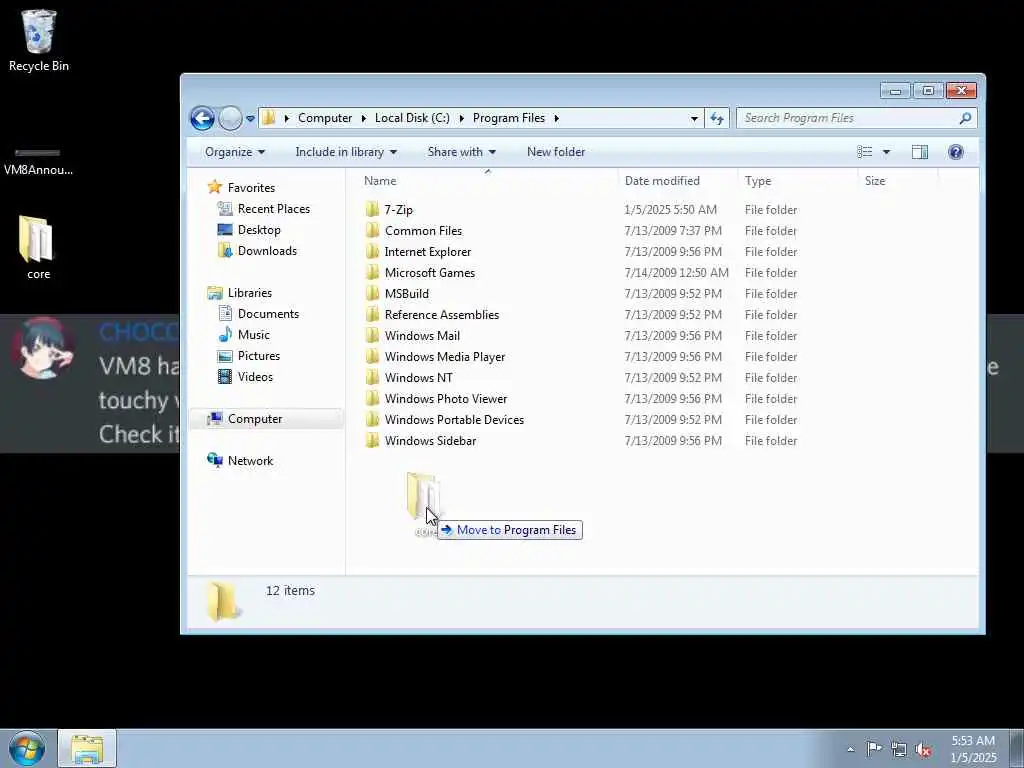Click the muted volume tray icon
The height and width of the screenshot is (768, 1024).
923,750
